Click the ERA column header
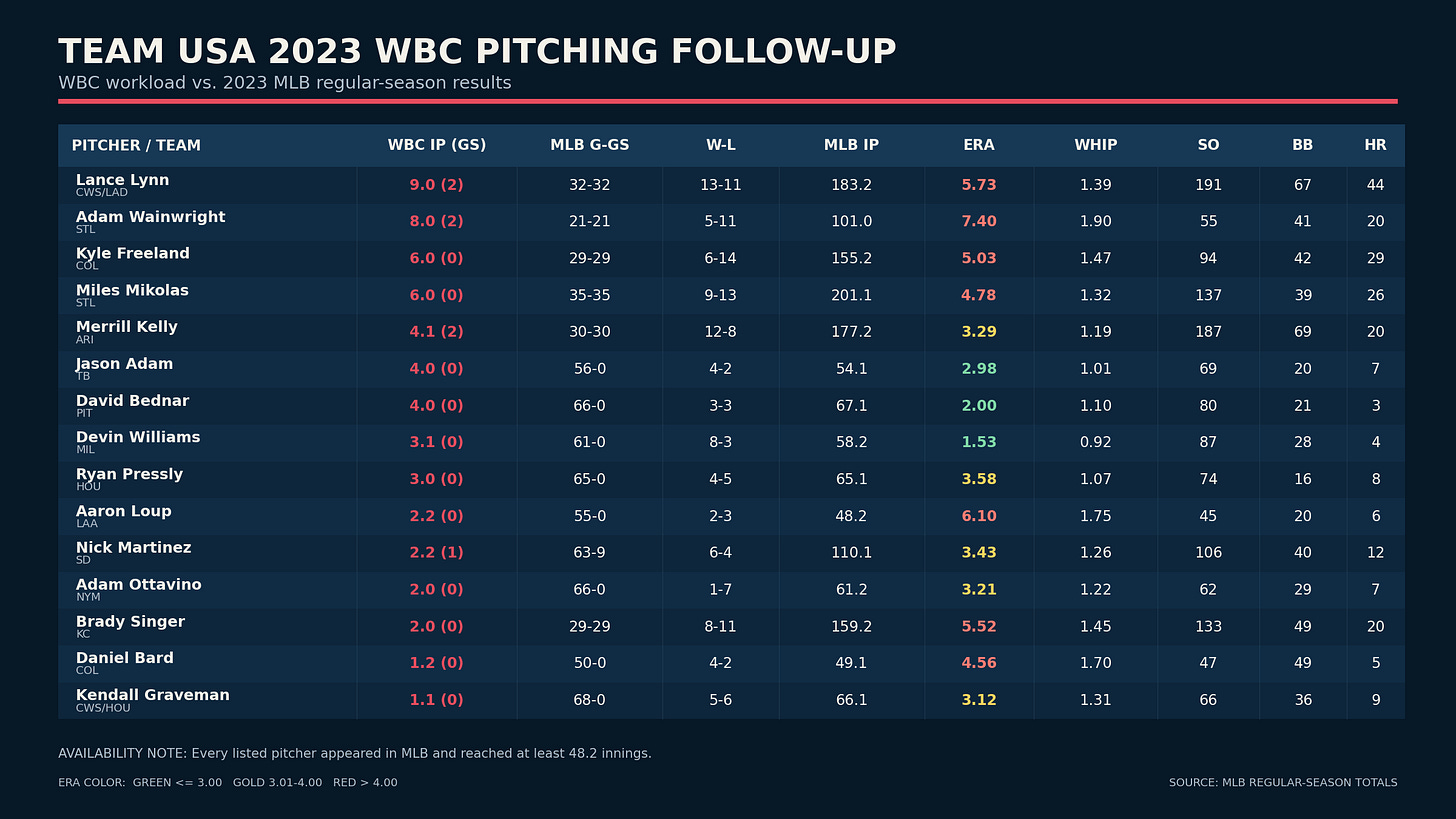Viewport: 1456px width, 819px height. pos(978,145)
